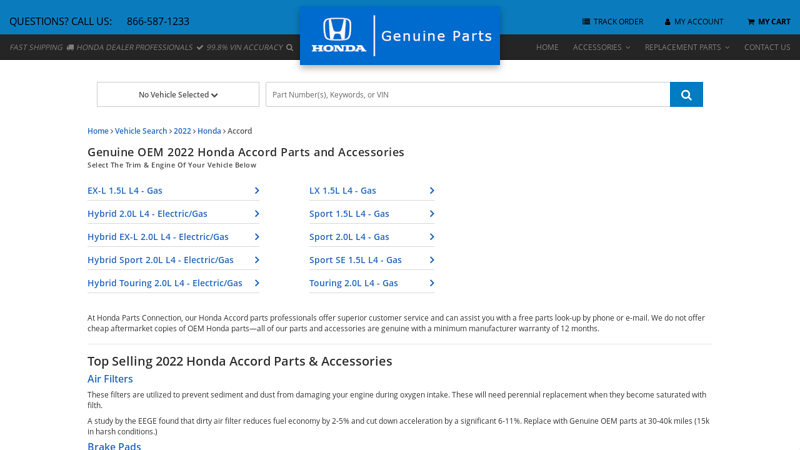
Task: Go to the Home nav item
Action: click(547, 47)
